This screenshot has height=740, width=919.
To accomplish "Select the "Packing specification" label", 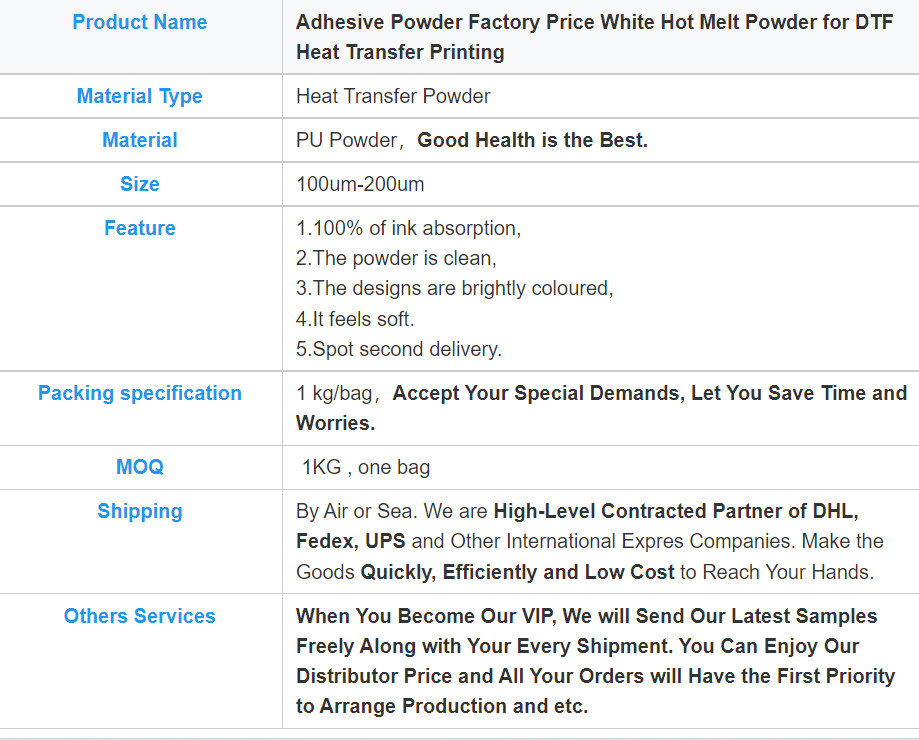I will 140,394.
